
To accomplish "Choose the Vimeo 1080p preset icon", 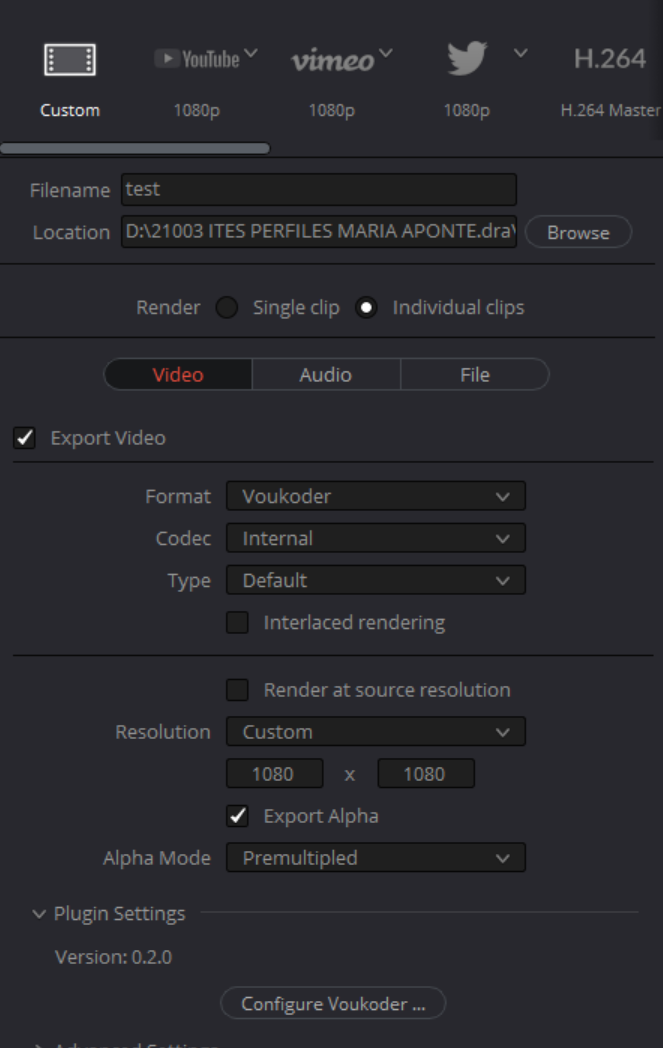I will point(330,60).
